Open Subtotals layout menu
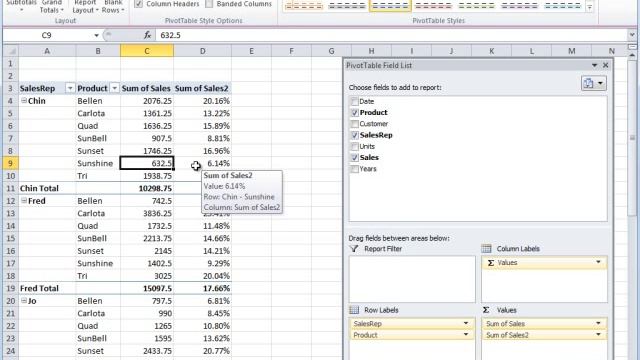Image resolution: width=640 pixels, height=360 pixels. pos(21,6)
